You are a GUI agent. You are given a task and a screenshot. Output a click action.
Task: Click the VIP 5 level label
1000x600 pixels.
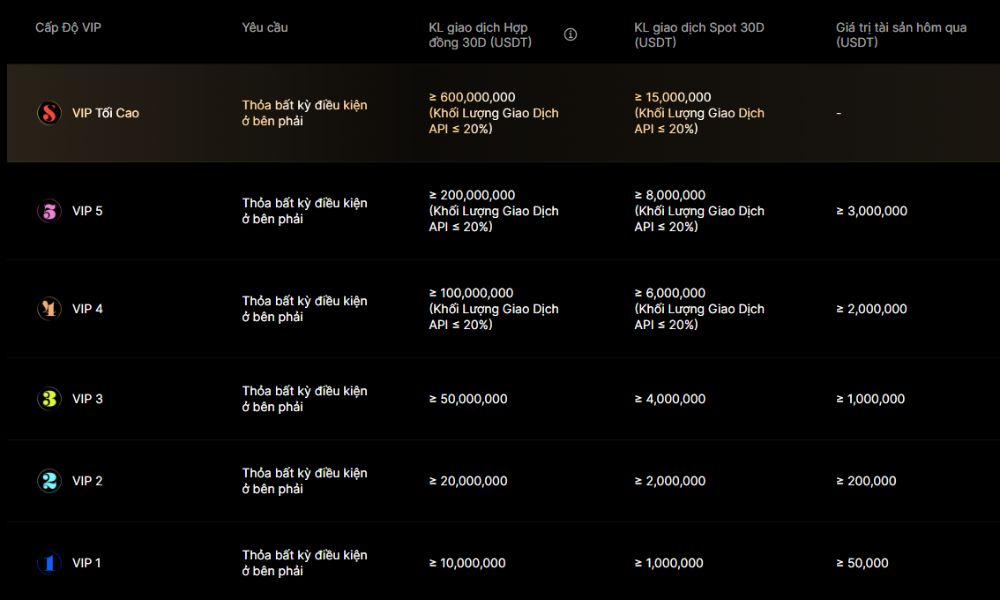pyautogui.click(x=87, y=211)
